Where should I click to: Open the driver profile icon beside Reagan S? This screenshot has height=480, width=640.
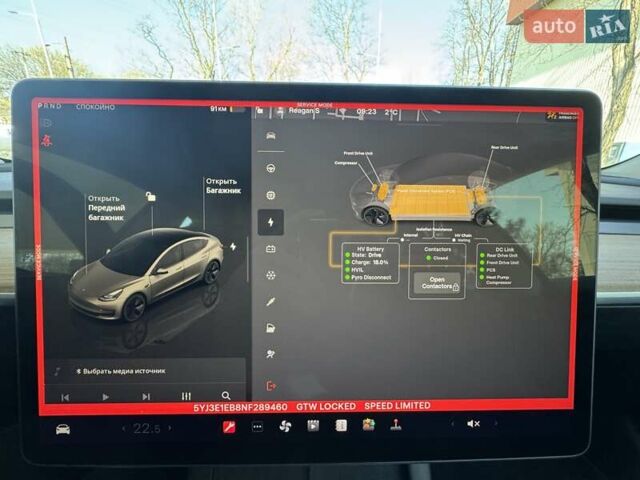tap(280, 111)
